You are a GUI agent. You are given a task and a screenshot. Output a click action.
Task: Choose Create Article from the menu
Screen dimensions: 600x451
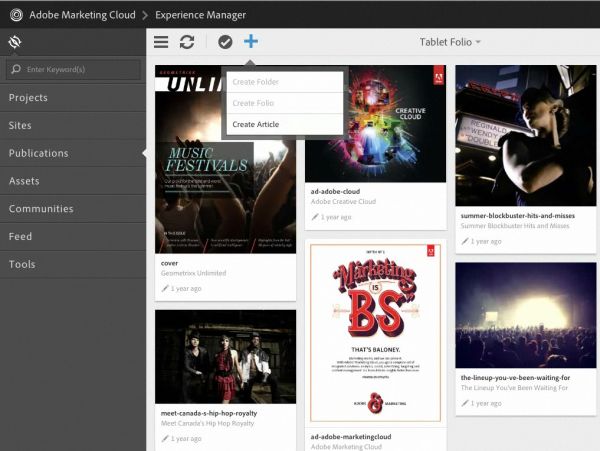285,124
